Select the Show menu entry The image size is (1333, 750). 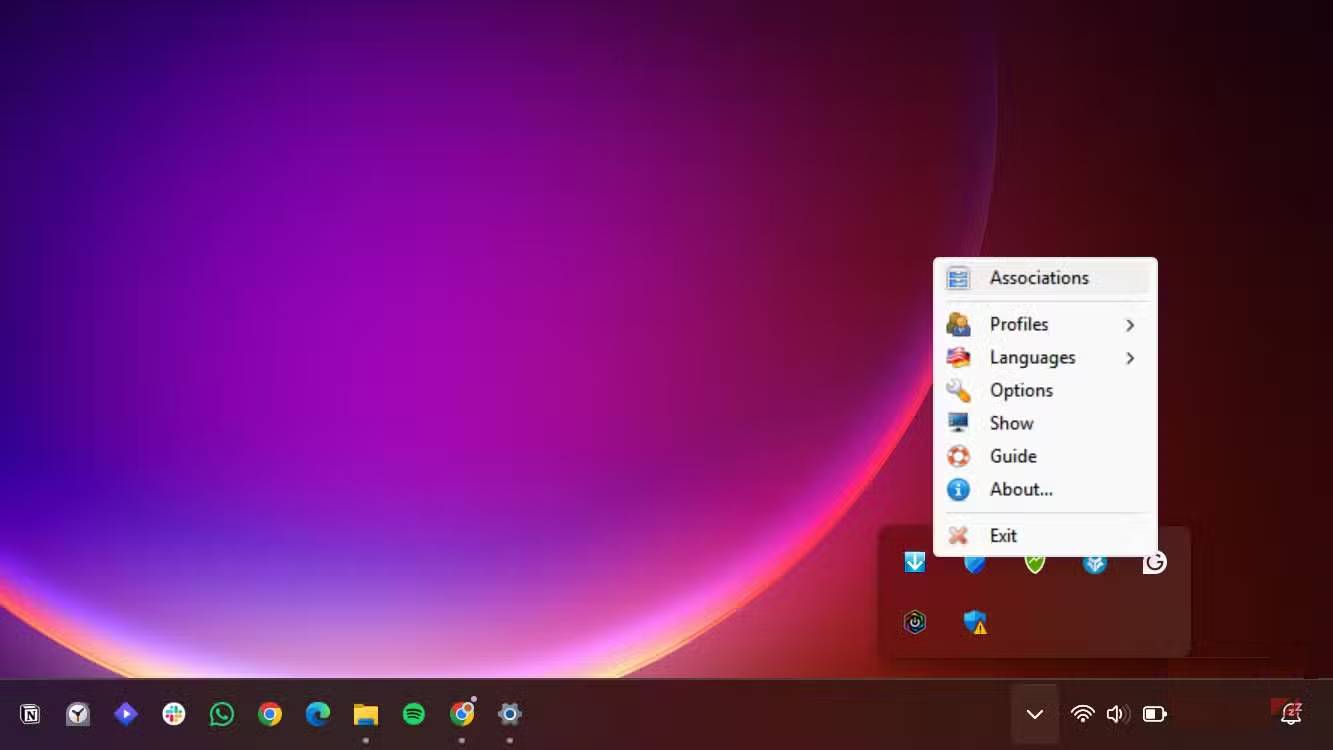[x=1045, y=423]
